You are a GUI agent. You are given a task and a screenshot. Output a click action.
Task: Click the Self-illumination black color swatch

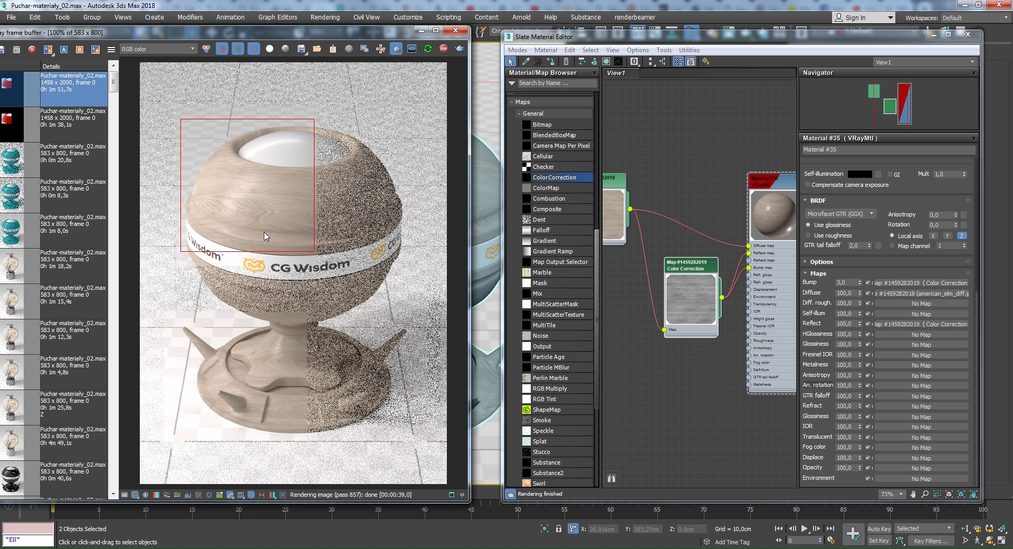859,174
